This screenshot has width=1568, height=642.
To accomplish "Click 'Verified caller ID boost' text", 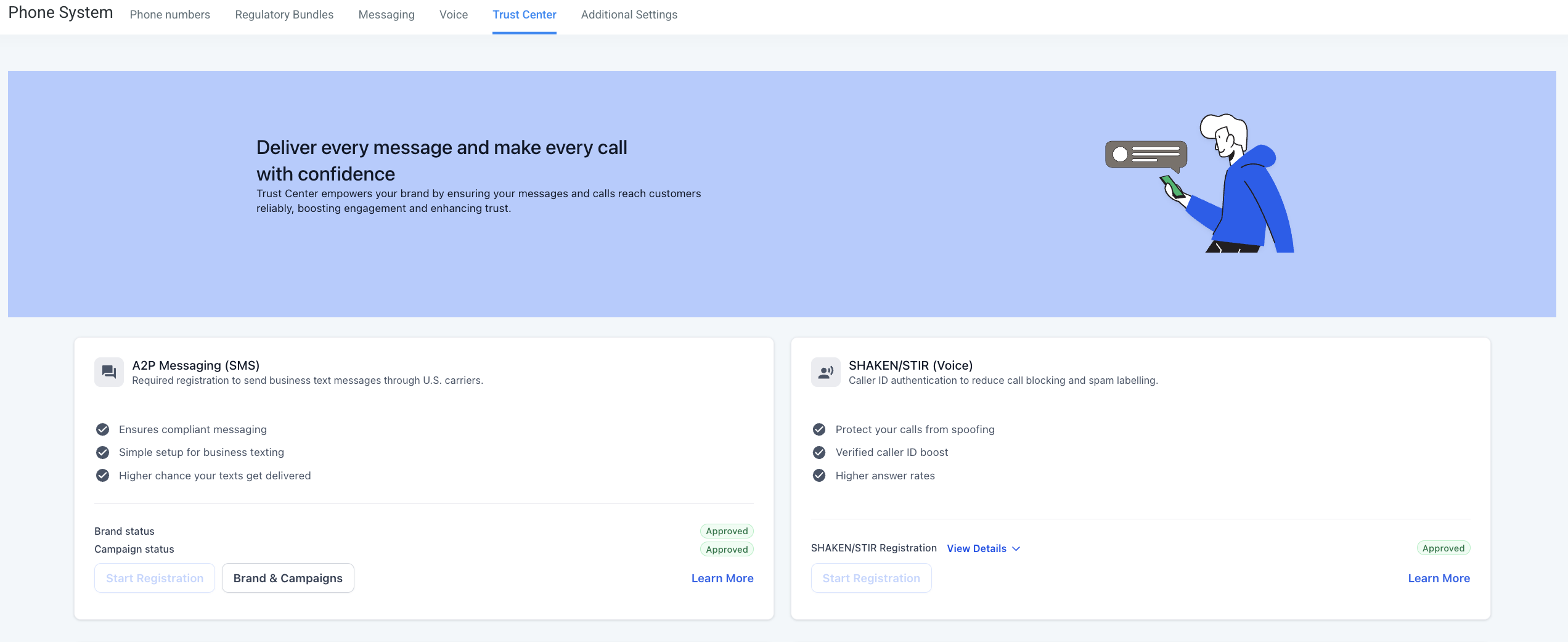I will click(x=892, y=452).
